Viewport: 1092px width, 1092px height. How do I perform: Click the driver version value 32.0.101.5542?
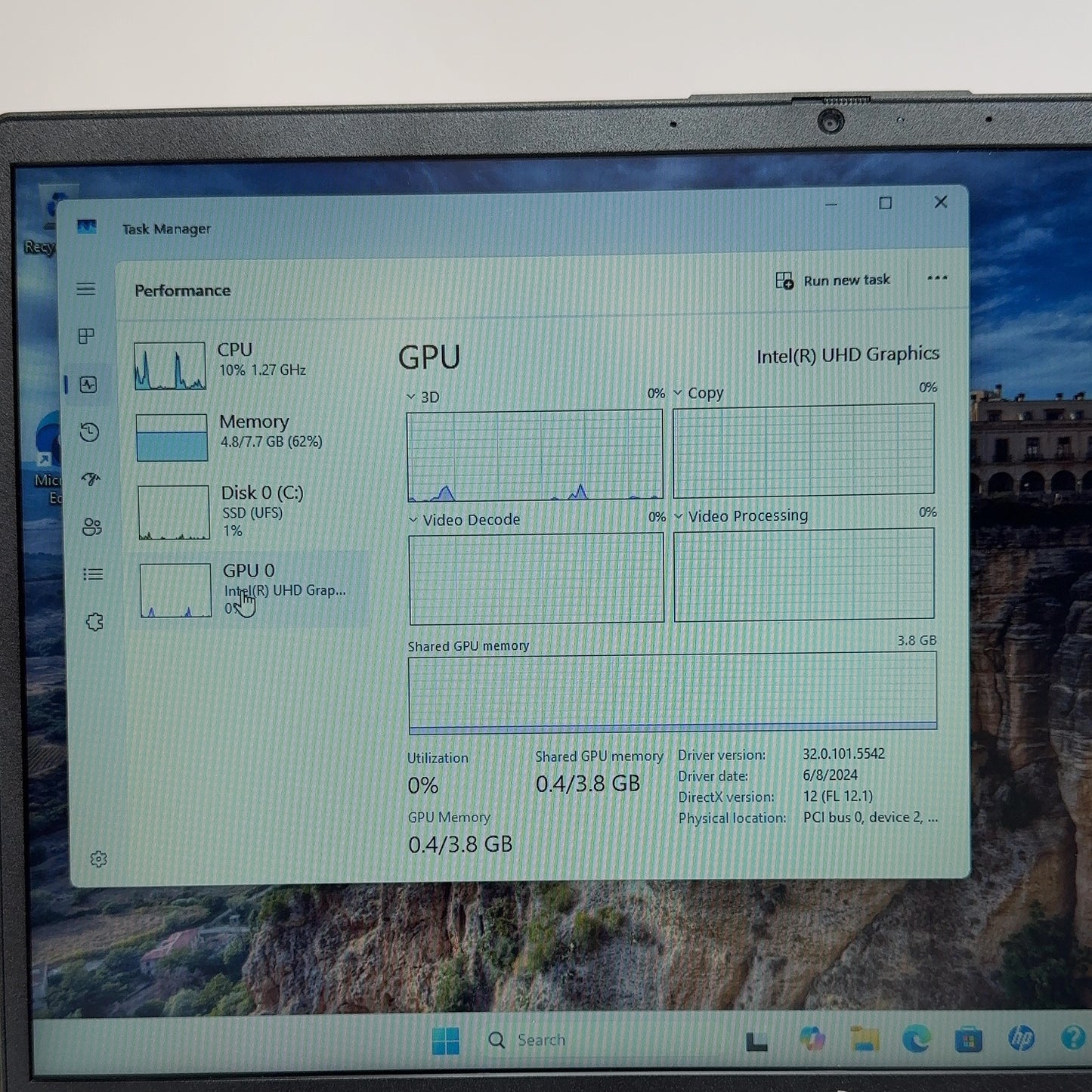[843, 753]
